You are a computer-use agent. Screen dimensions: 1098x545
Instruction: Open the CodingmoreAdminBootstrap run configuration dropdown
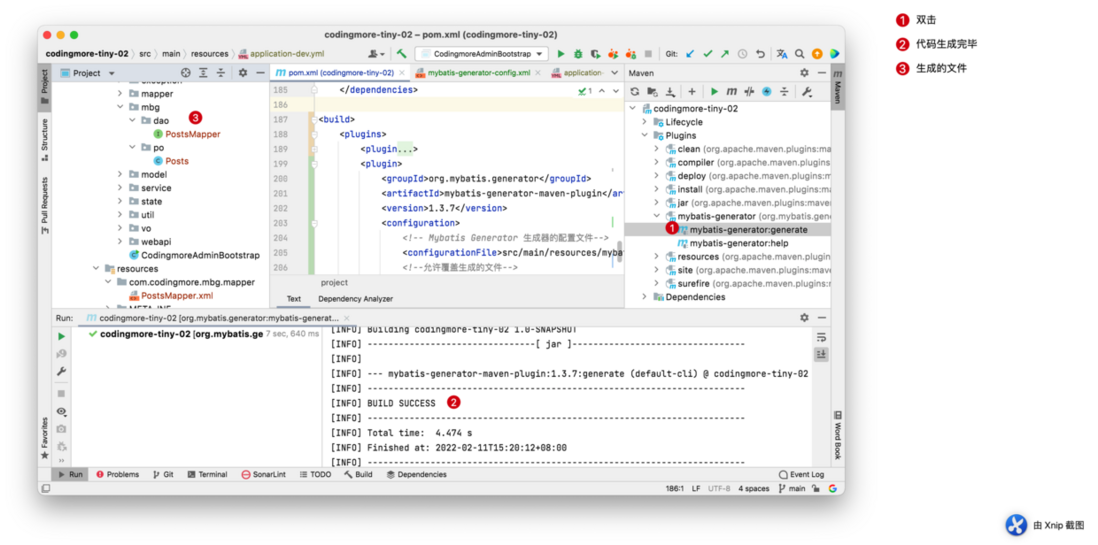click(482, 54)
